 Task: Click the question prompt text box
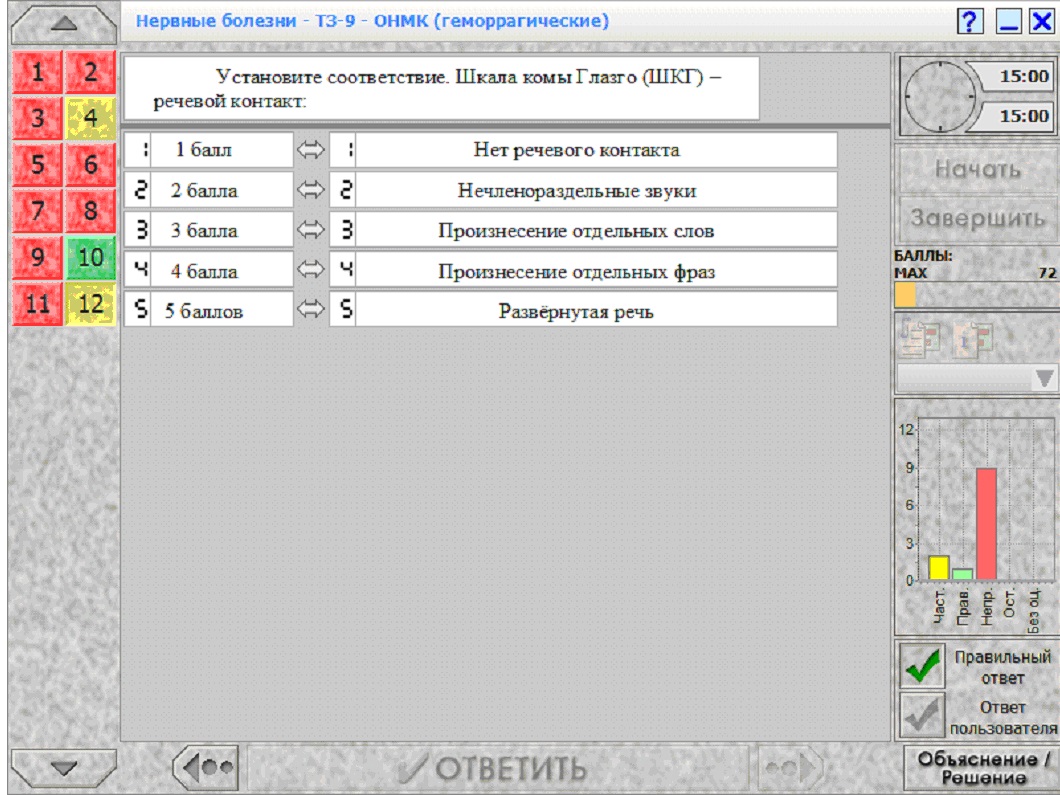tap(441, 89)
